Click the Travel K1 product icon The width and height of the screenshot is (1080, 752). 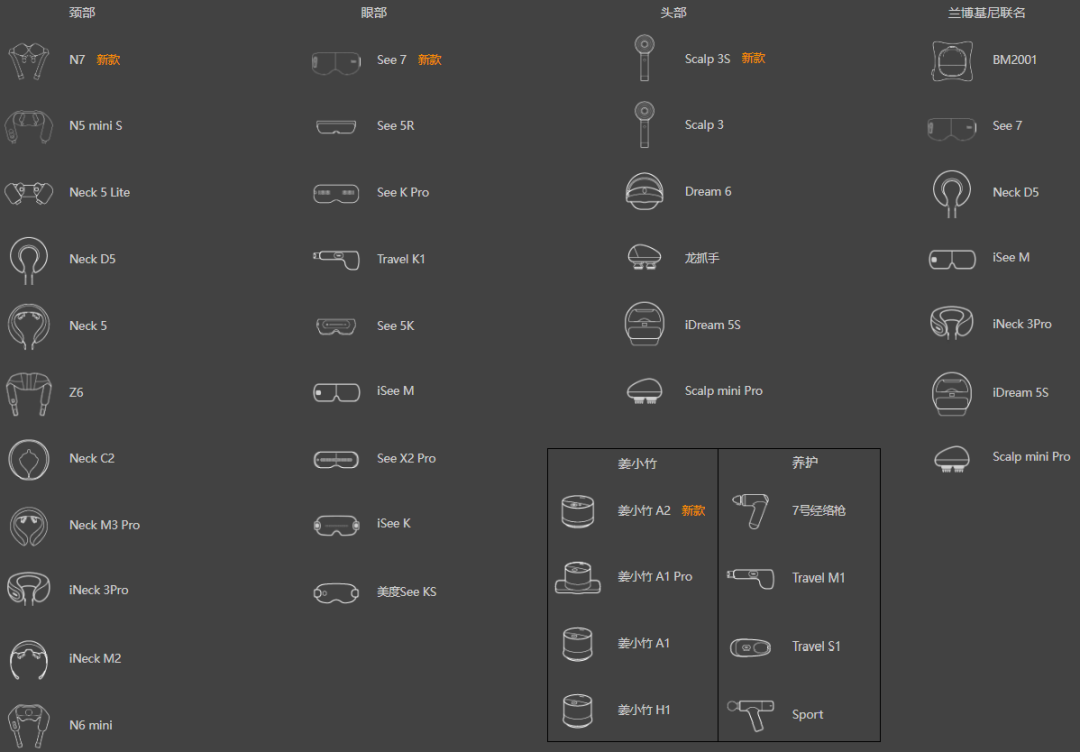point(336,259)
